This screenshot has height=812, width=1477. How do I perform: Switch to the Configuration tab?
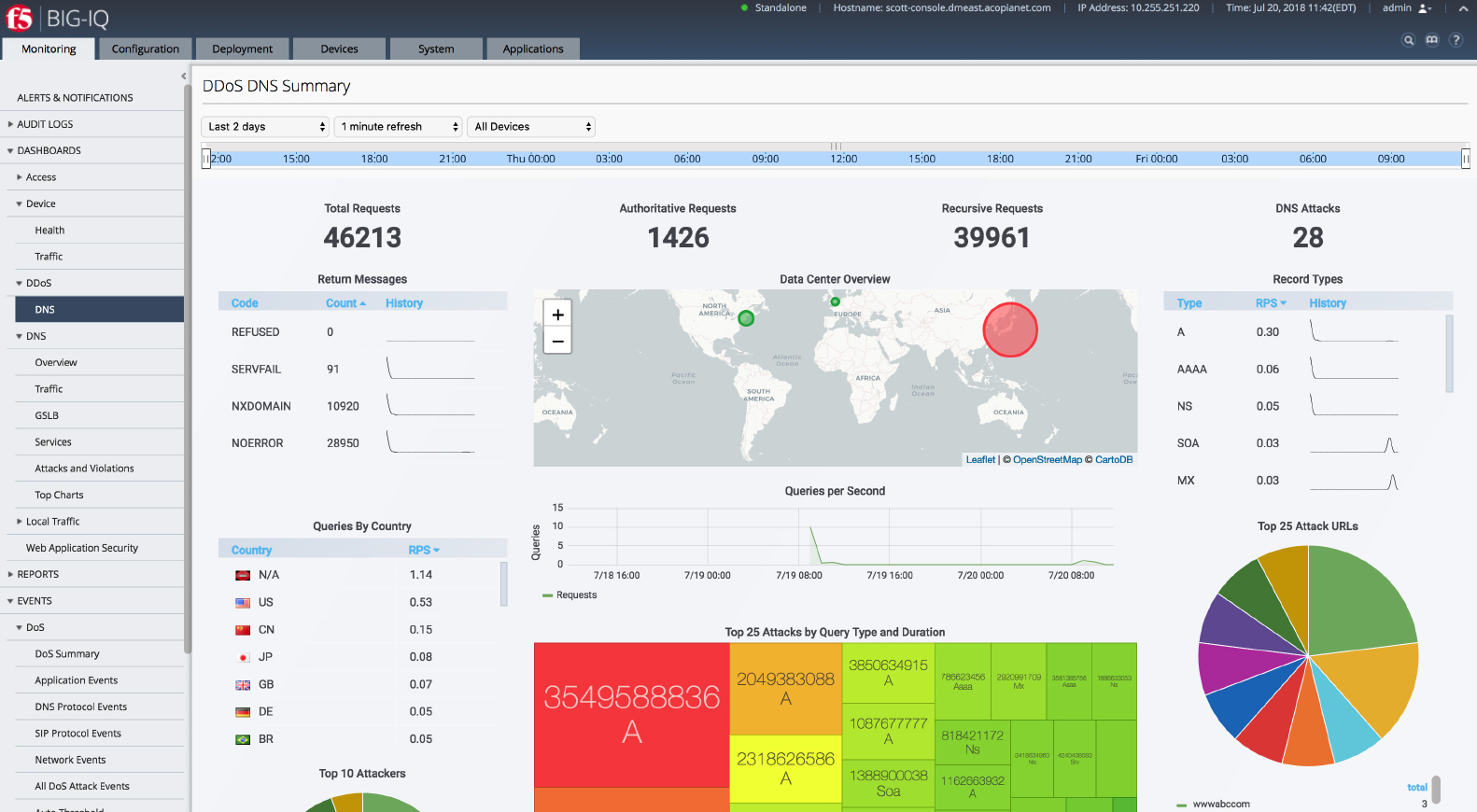(x=145, y=49)
